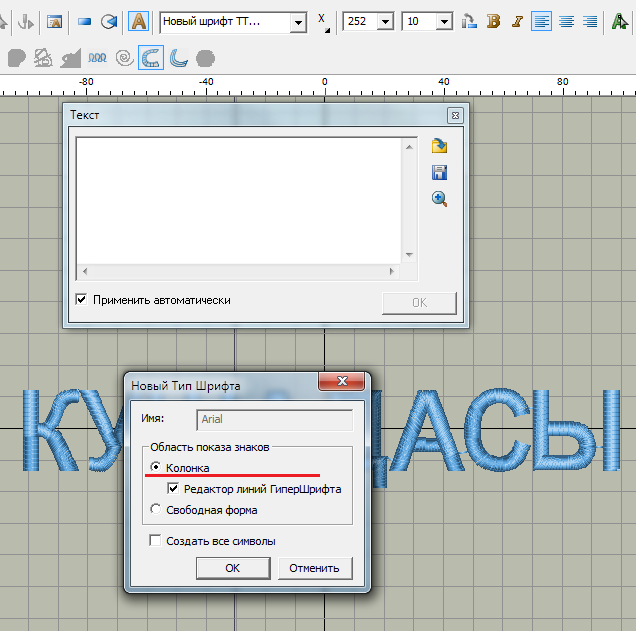Enable the Создать все символы checkbox
The image size is (636, 631).
(x=155, y=541)
